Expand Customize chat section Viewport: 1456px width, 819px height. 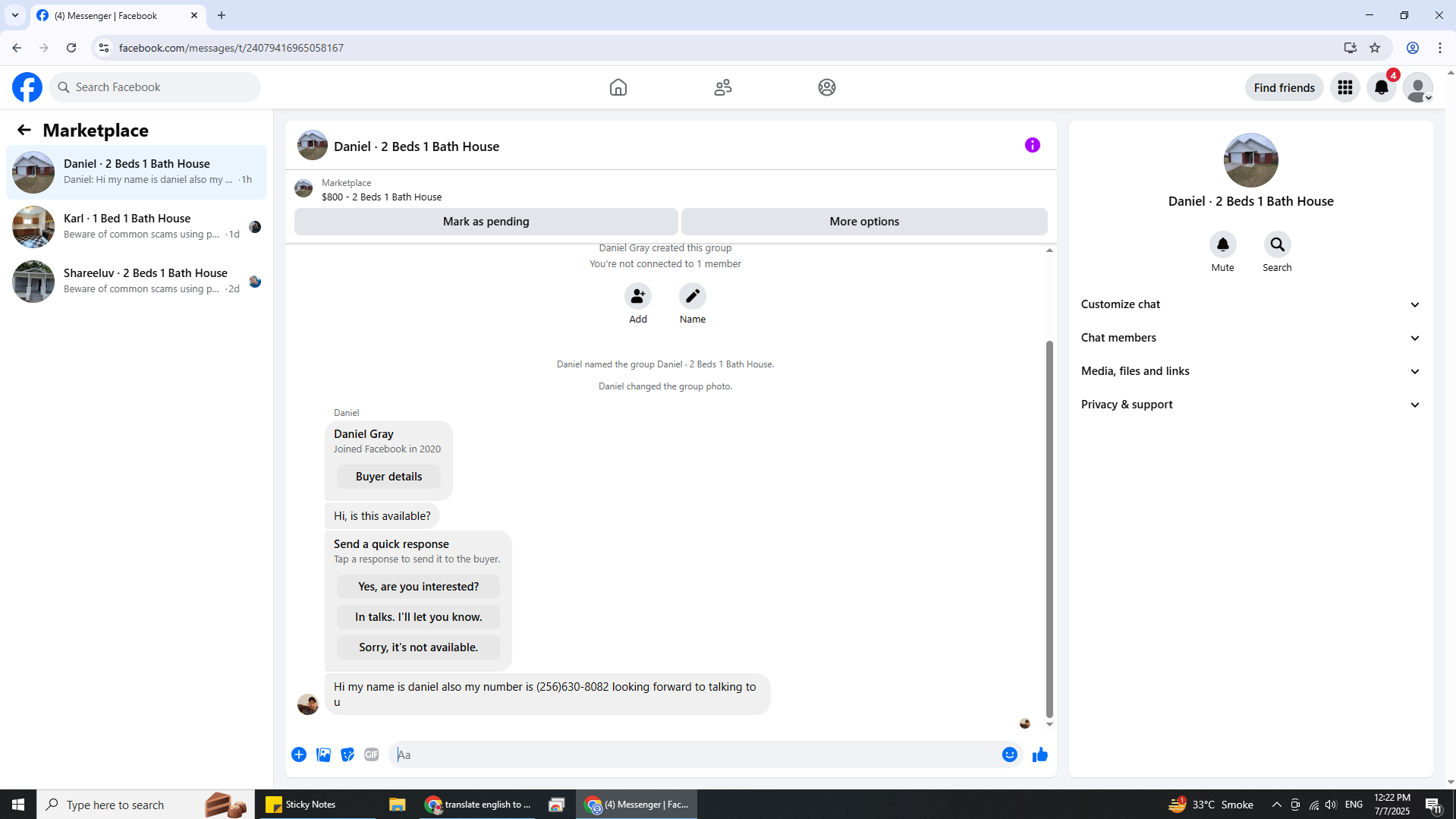click(x=1251, y=304)
